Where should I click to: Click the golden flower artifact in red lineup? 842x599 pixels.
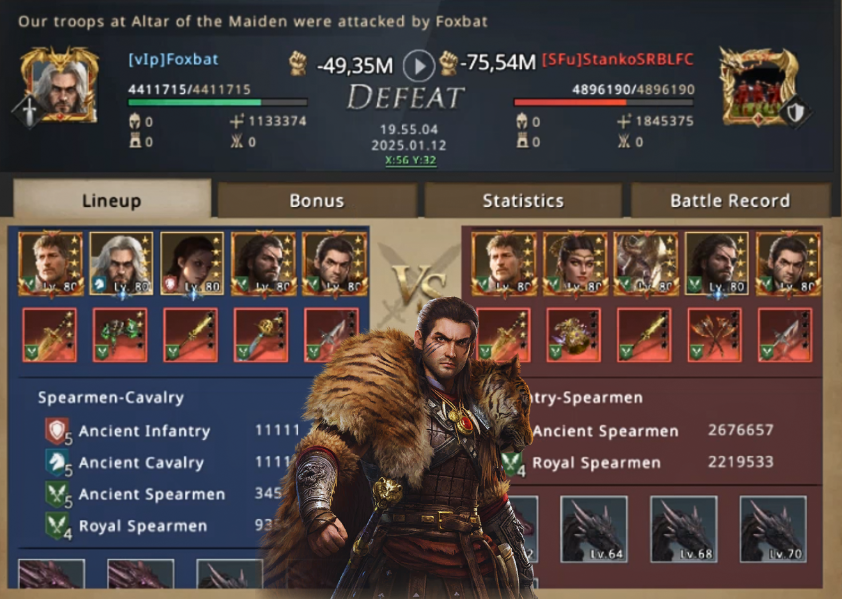pyautogui.click(x=574, y=335)
